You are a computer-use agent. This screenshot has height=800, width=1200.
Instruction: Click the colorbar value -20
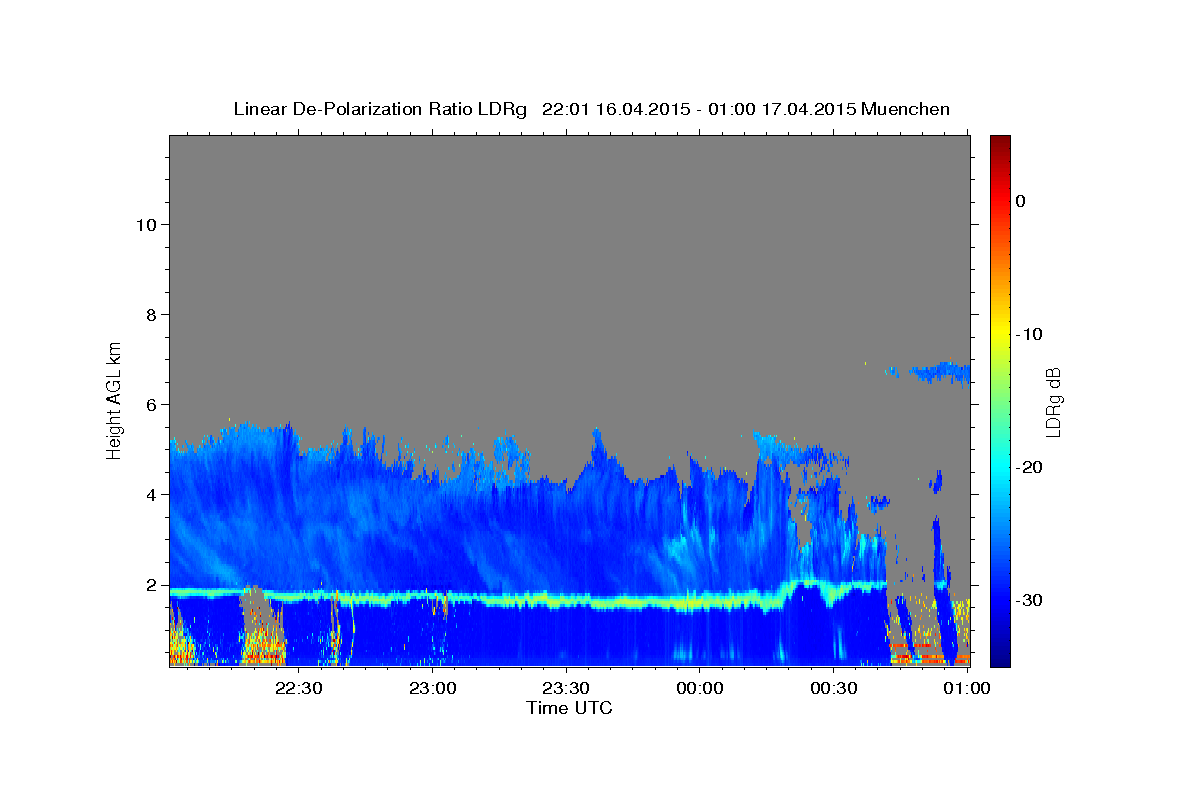click(x=1029, y=467)
